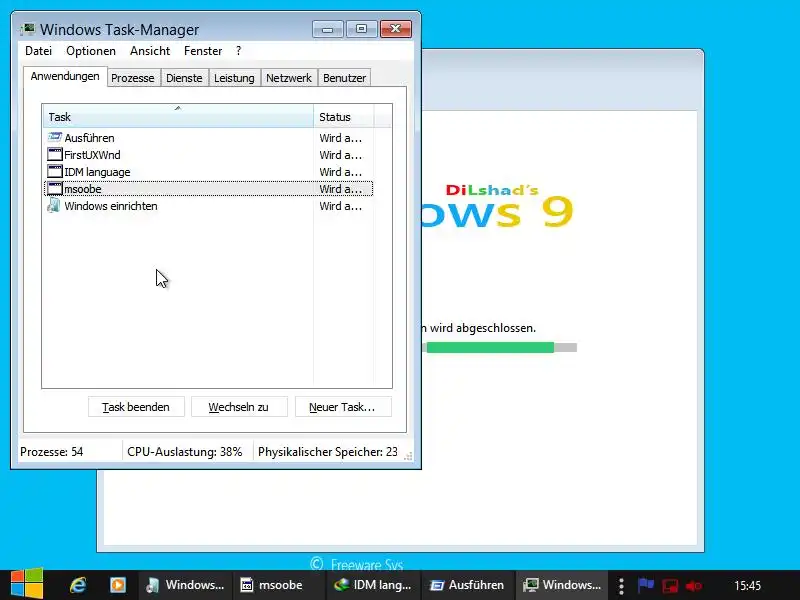The width and height of the screenshot is (800, 600).
Task: Click Status cell of Ausführen row
Action: coord(340,138)
